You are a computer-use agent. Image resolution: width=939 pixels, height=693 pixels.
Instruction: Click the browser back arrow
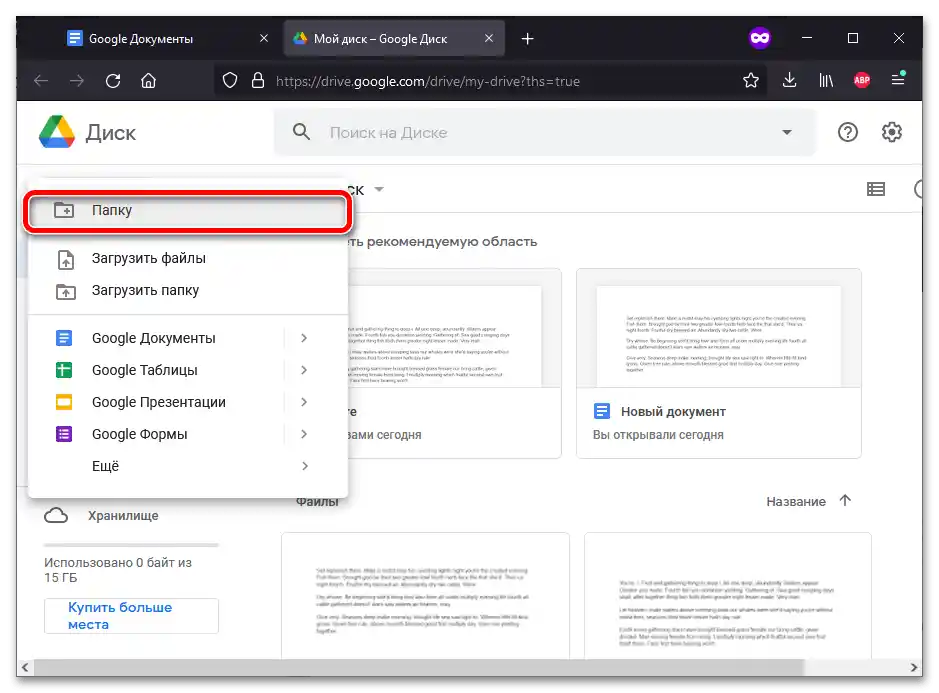pos(41,80)
